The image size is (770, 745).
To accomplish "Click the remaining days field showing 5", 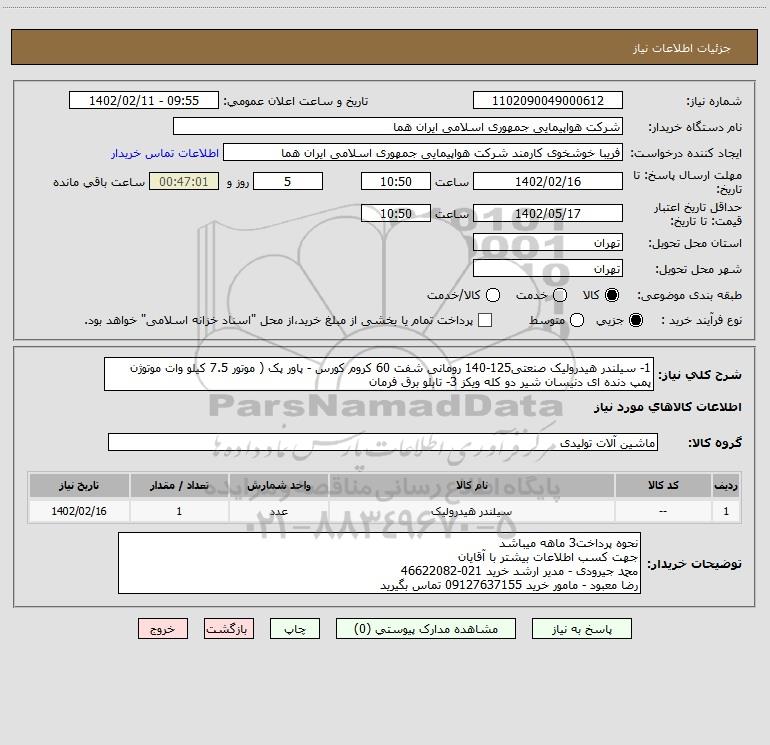I will (x=288, y=181).
